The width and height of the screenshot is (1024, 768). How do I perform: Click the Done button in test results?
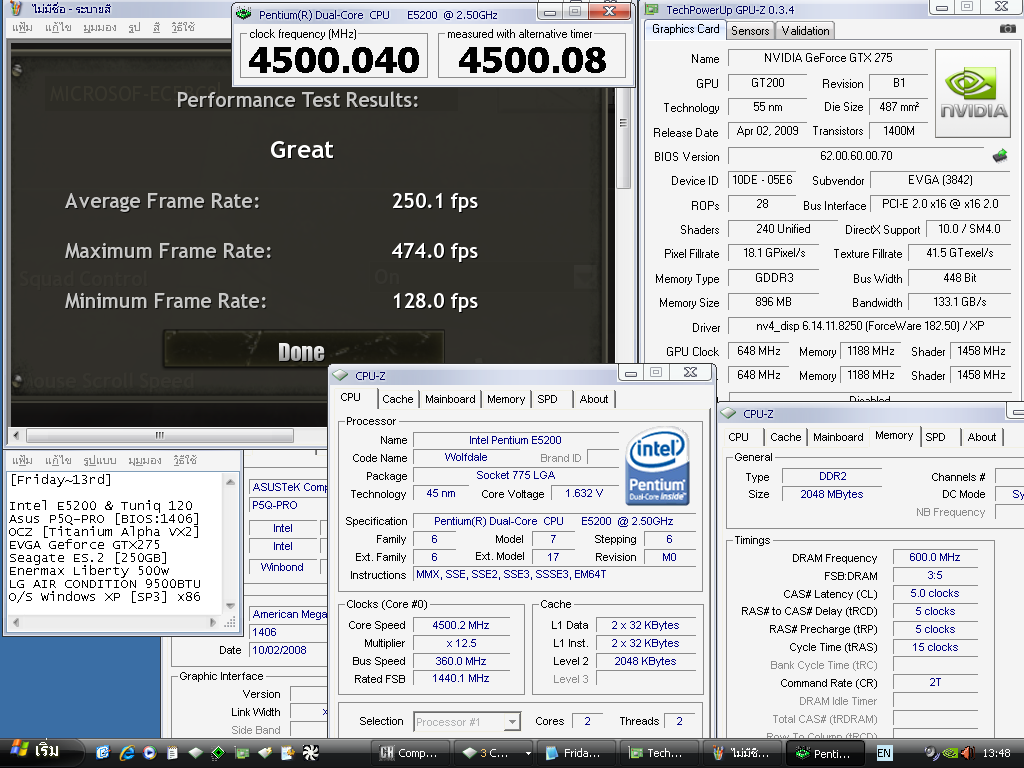[x=303, y=351]
